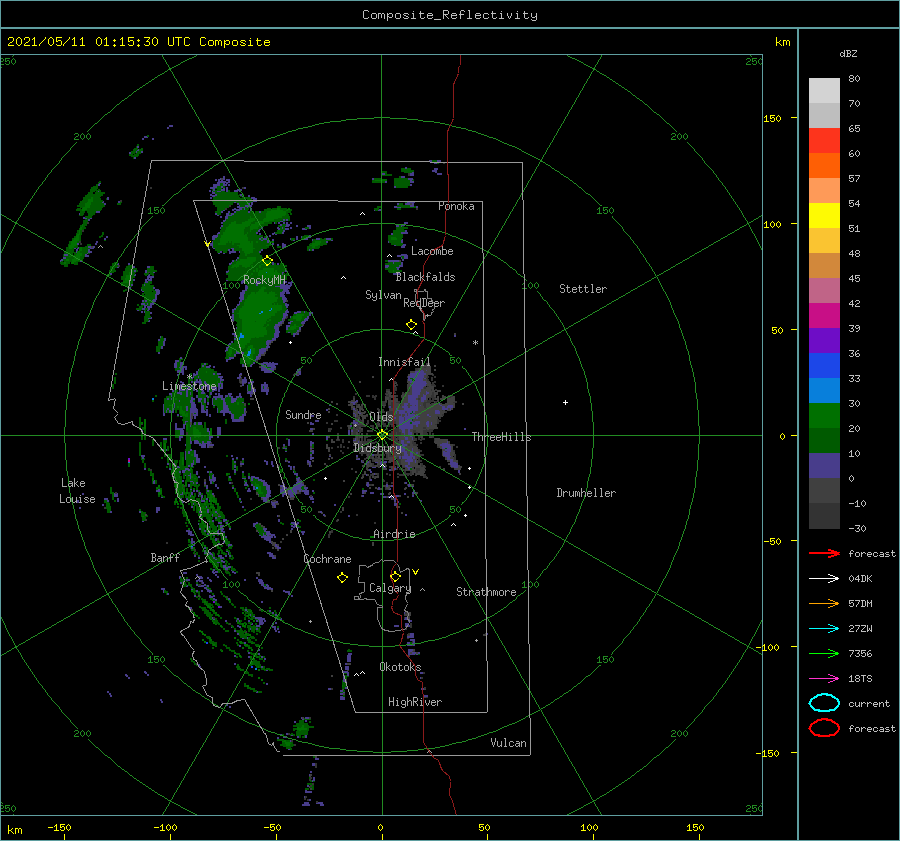Click the yellow 51-54 dBZ swatch
900x841 pixels.
824,215
